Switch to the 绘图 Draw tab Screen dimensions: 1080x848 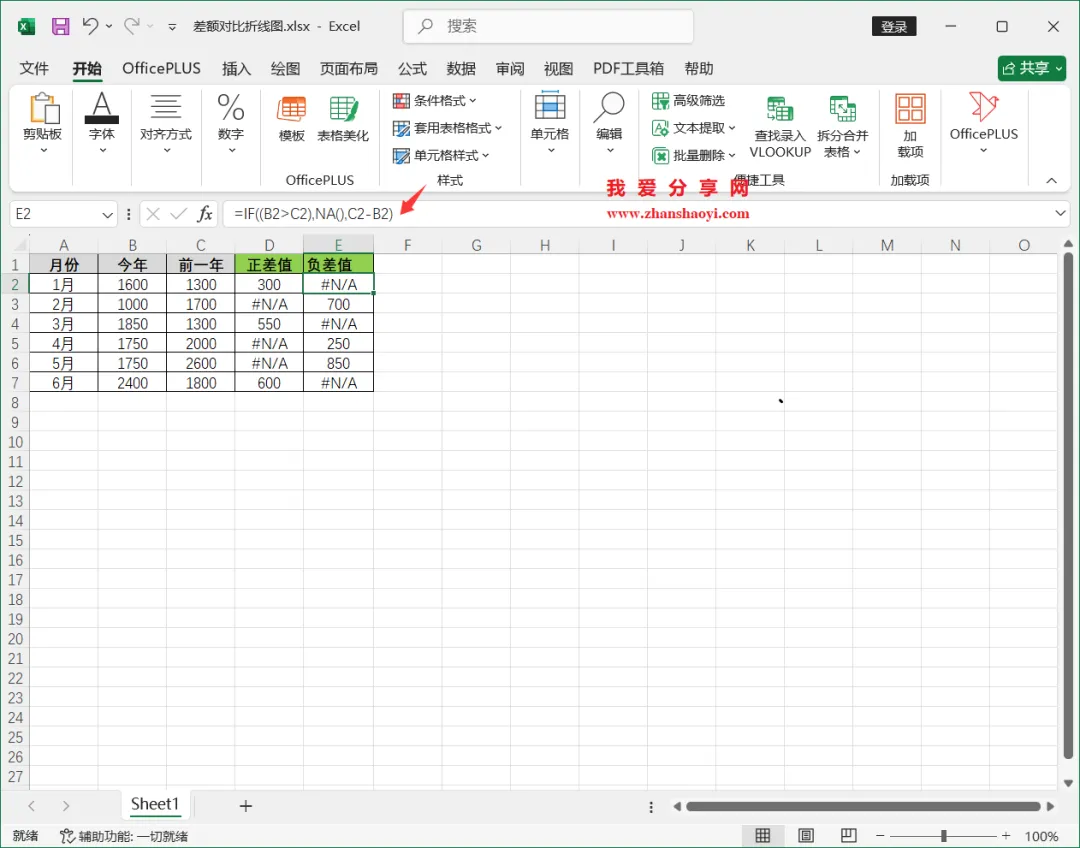click(285, 68)
